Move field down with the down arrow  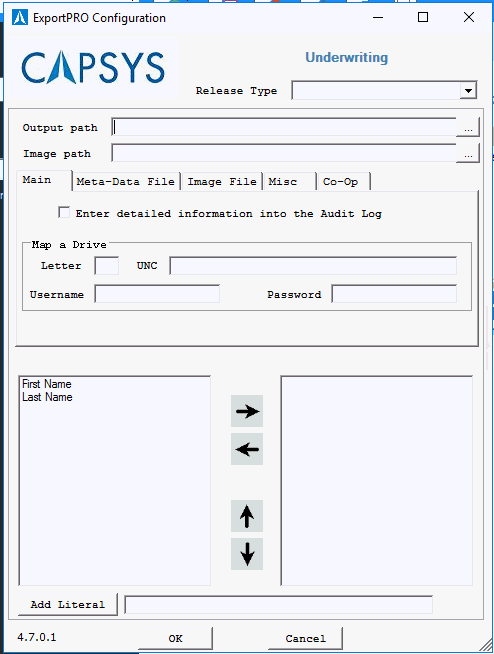(x=247, y=554)
